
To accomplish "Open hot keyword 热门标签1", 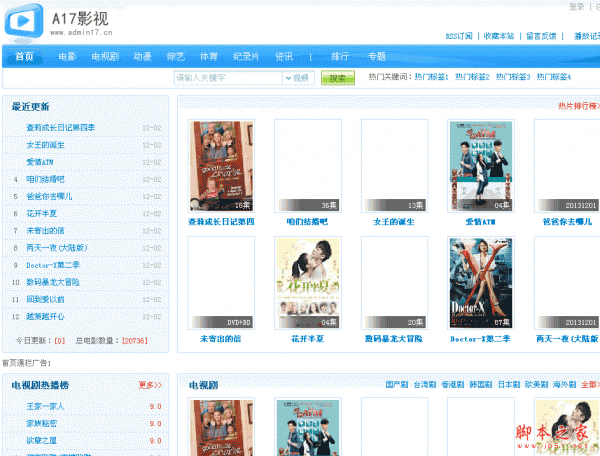I will click(x=431, y=77).
